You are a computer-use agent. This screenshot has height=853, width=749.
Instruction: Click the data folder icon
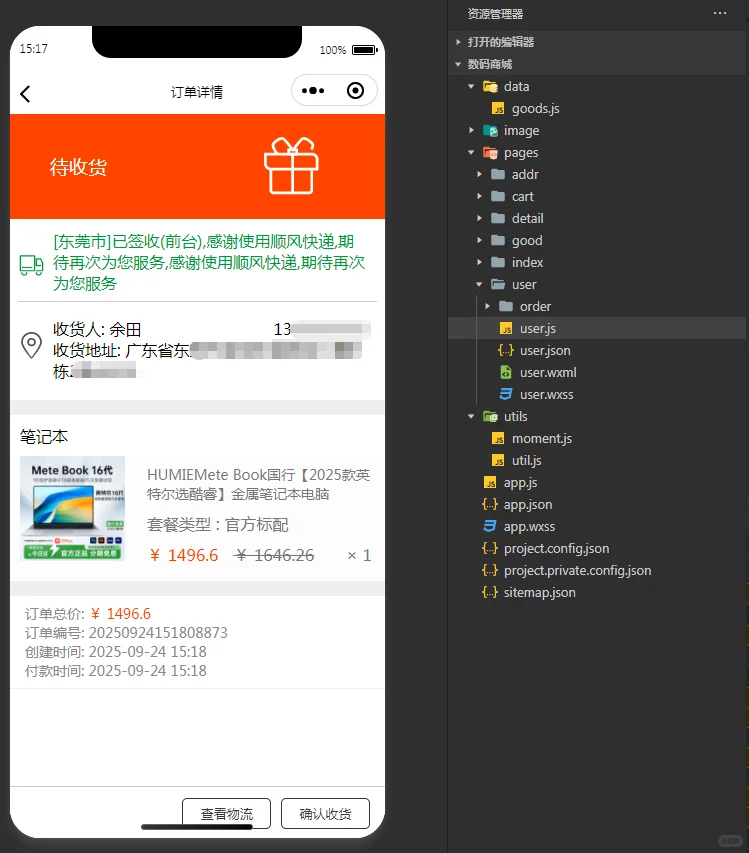[490, 86]
